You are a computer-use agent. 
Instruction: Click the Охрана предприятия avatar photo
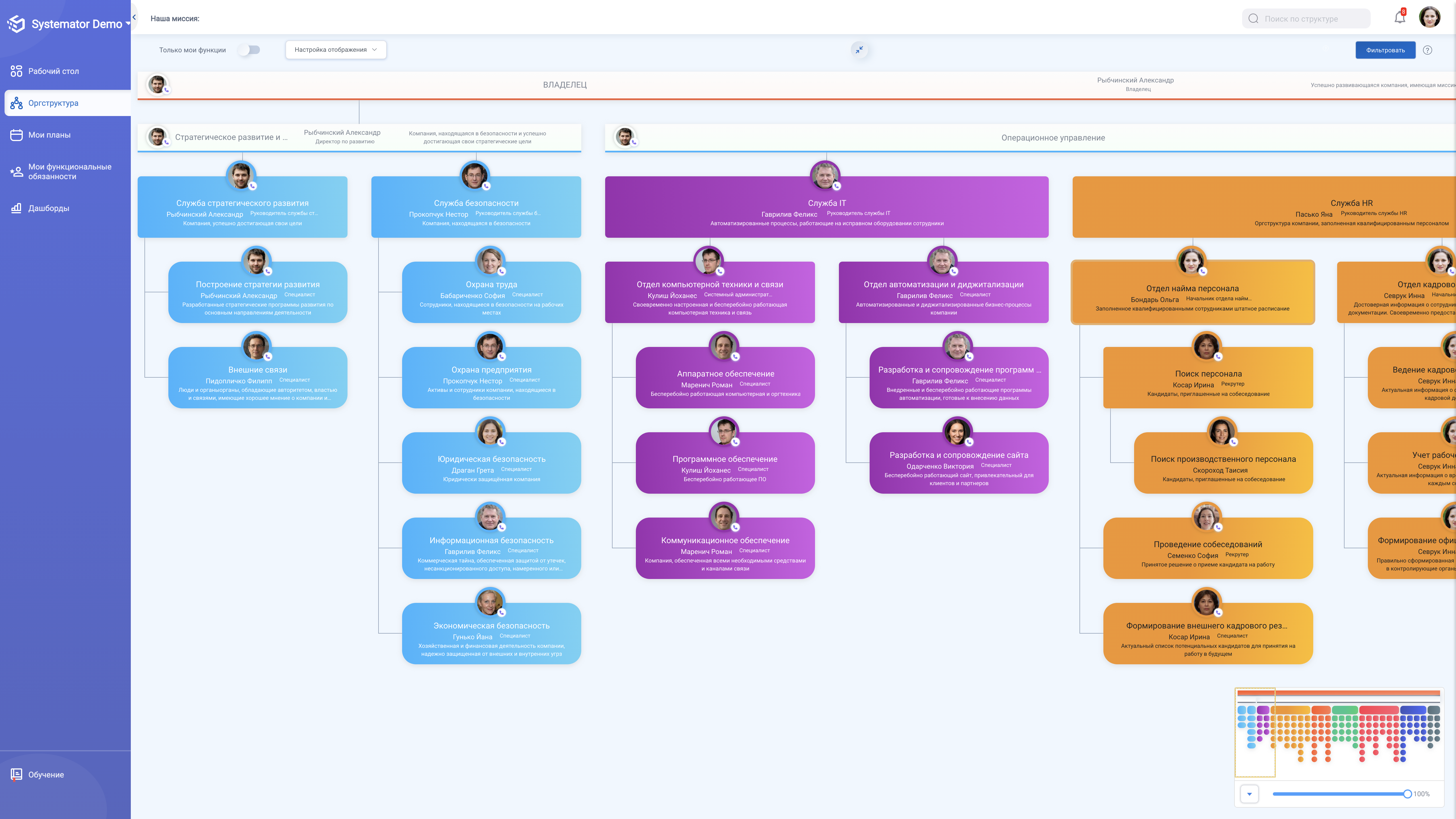pos(490,346)
